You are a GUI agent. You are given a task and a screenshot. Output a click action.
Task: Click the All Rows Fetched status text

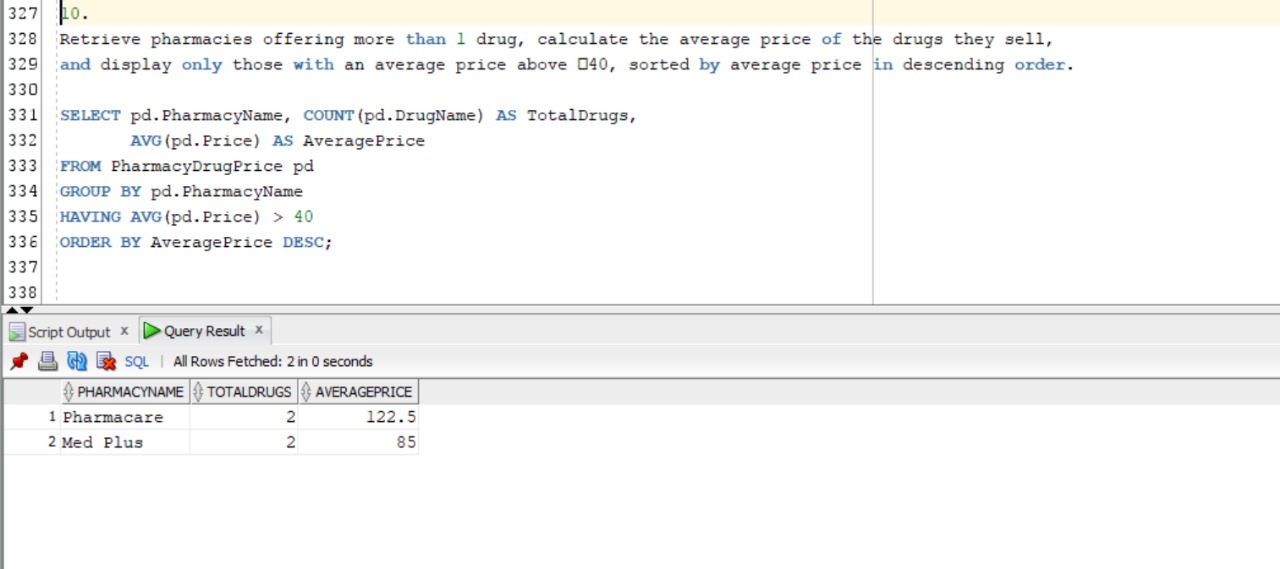tap(273, 362)
